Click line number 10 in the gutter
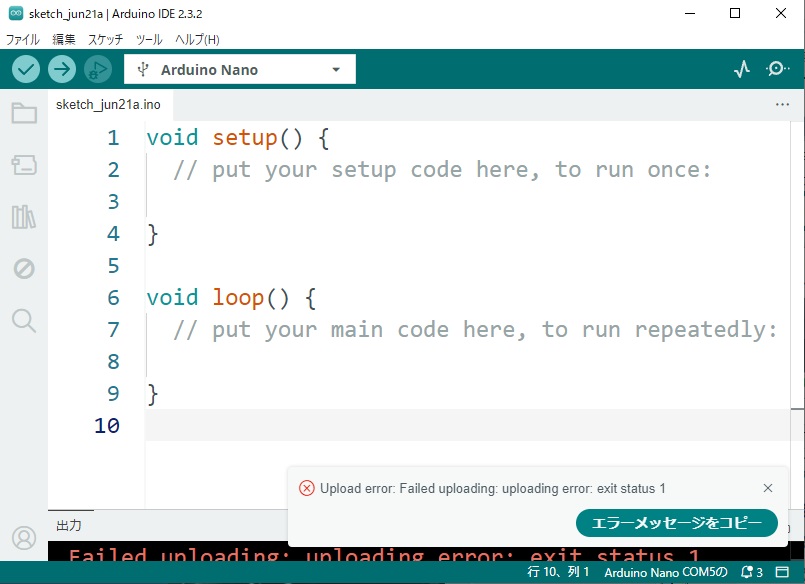This screenshot has height=584, width=805. click(x=107, y=426)
